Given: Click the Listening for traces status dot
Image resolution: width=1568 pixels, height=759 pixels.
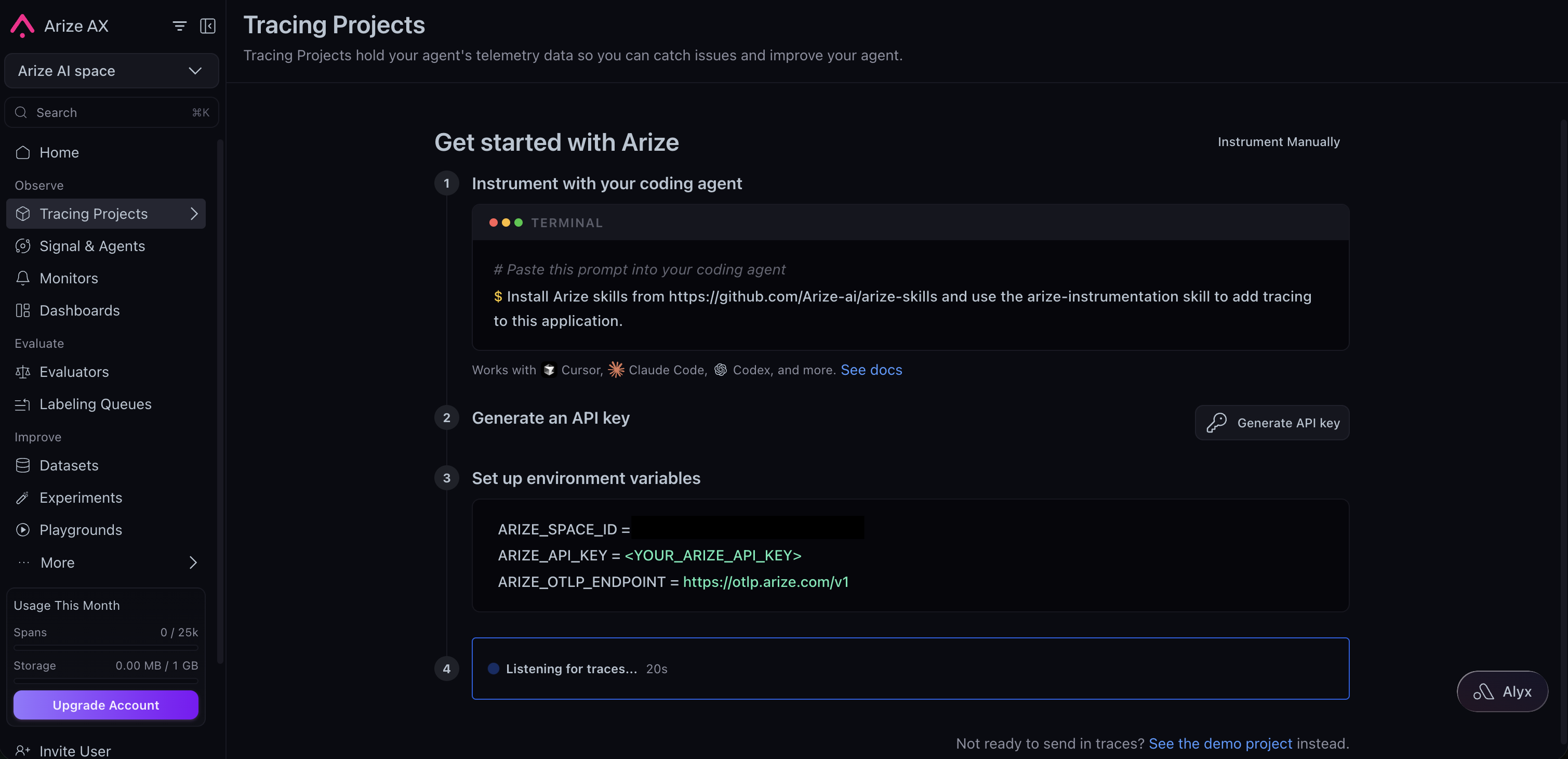Looking at the screenshot, I should (494, 669).
